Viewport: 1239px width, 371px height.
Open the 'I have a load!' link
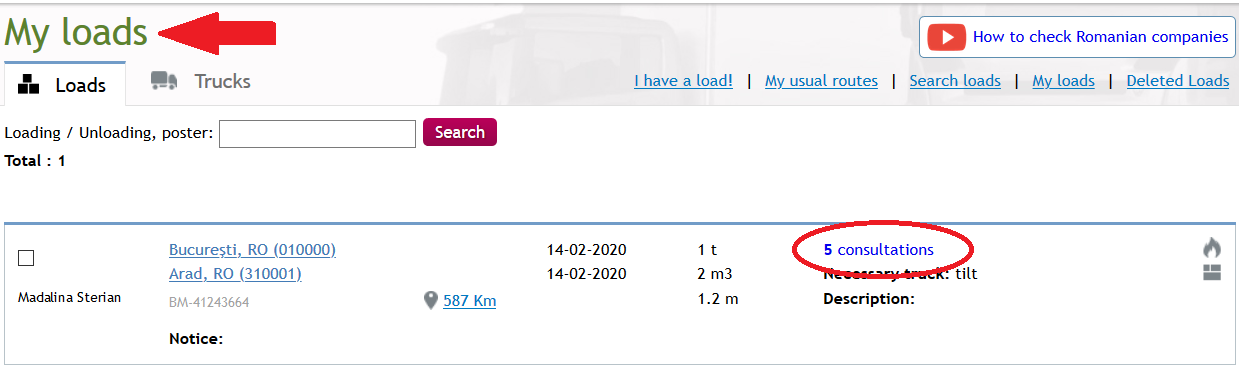(683, 81)
